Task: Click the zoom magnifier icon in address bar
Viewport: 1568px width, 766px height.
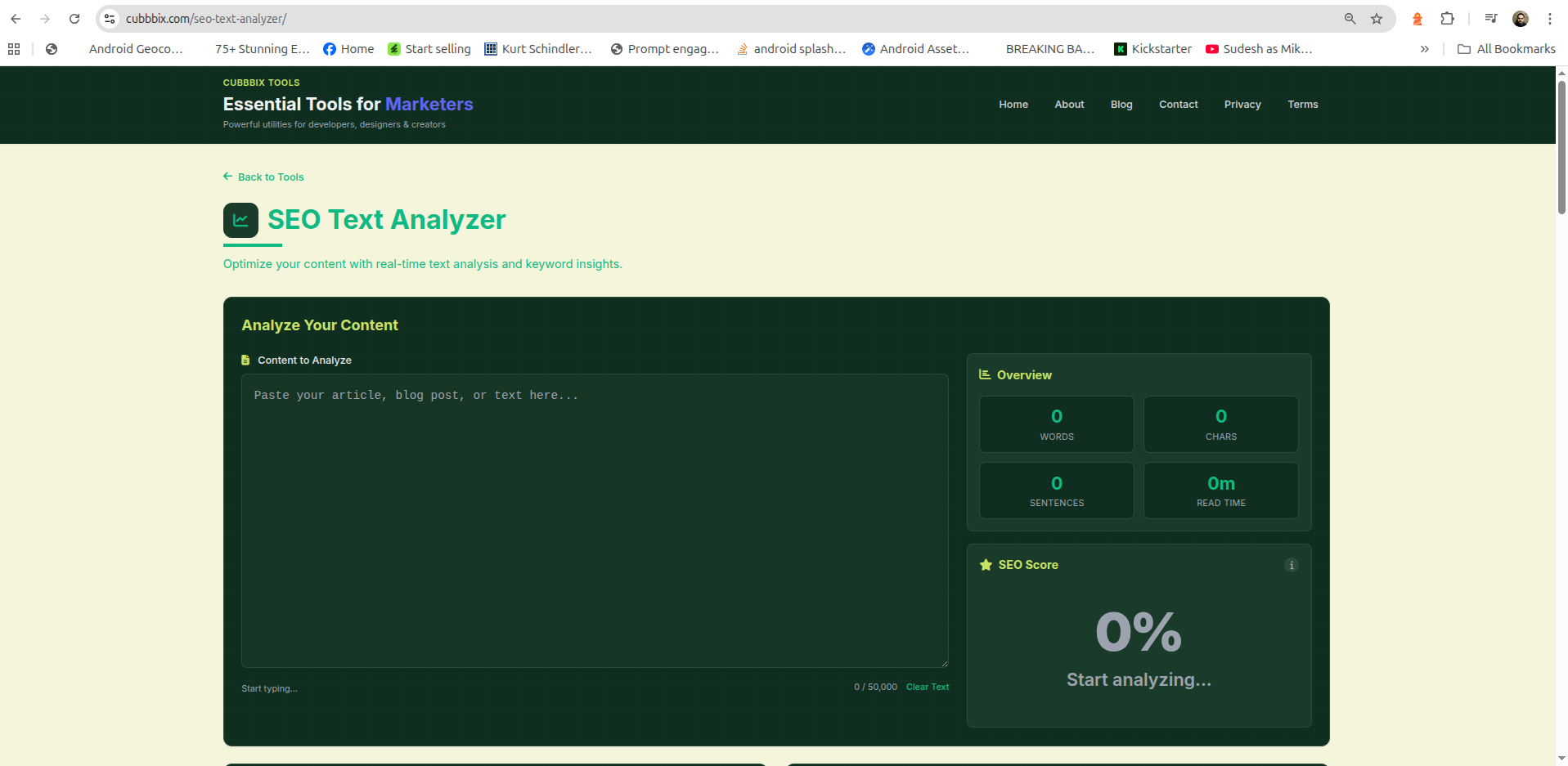Action: coord(1350,18)
